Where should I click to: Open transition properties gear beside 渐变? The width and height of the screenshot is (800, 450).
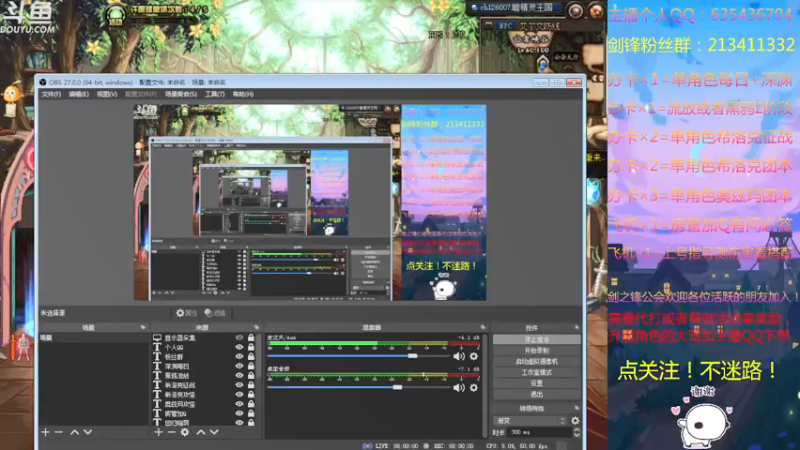coord(575,420)
